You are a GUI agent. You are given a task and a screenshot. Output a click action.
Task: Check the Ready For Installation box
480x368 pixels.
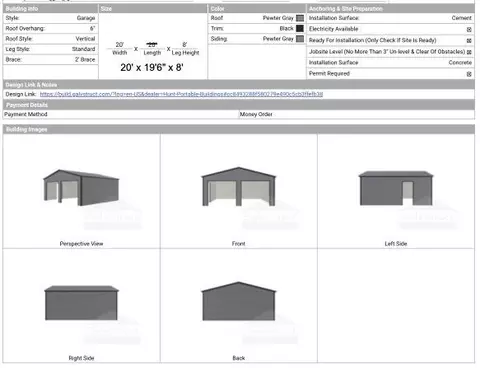tap(469, 41)
